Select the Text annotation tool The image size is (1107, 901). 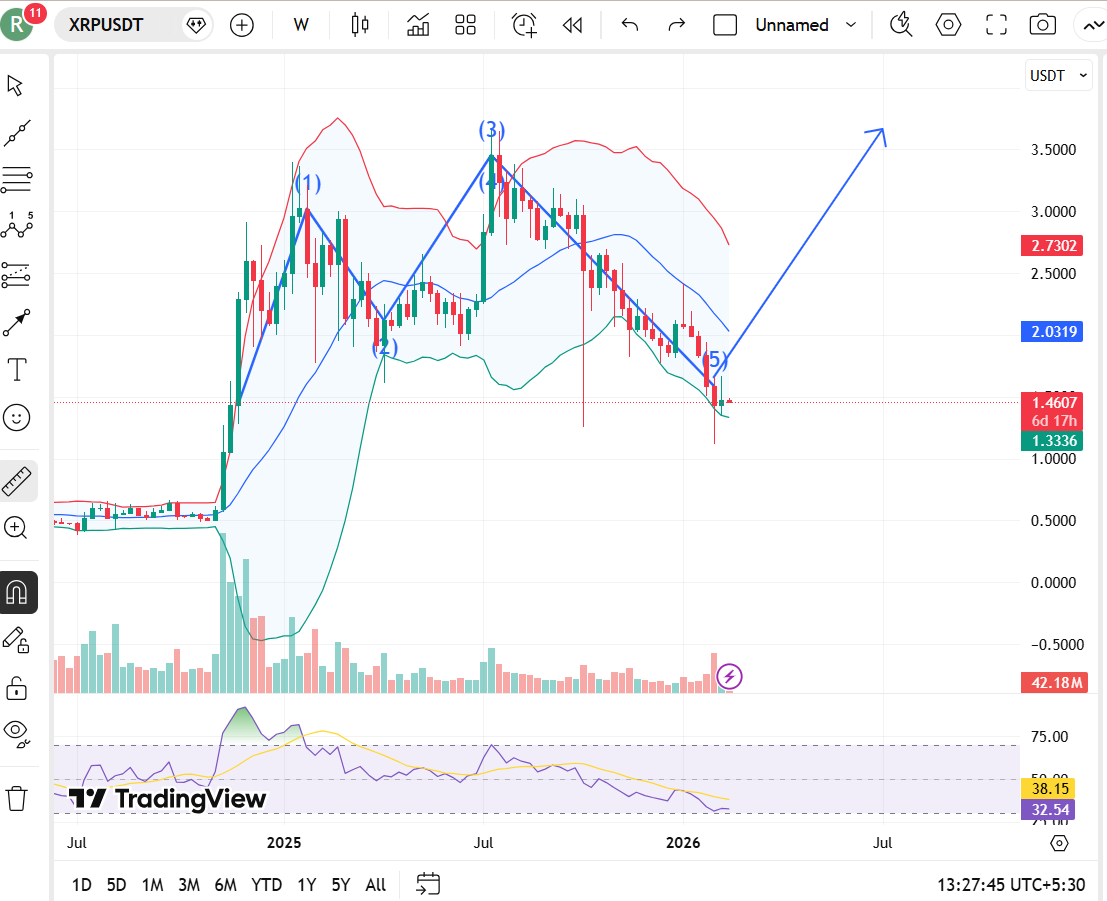15,369
